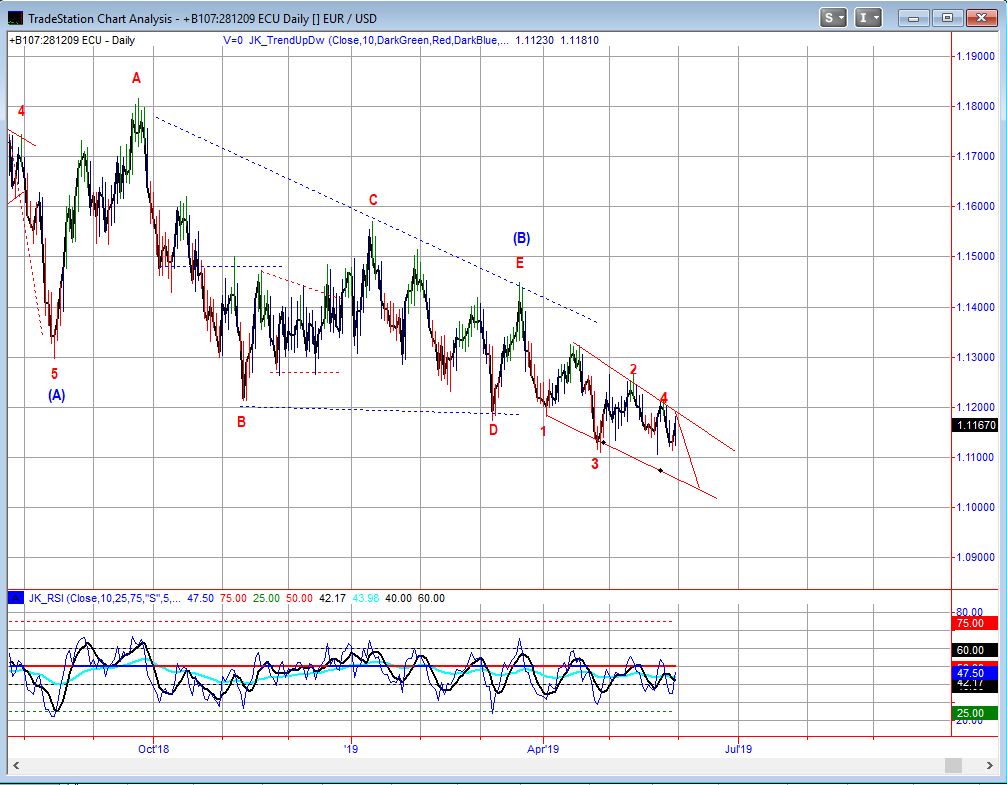This screenshot has width=1007, height=785.
Task: Click the Oct'18 date axis label
Action: coord(153,749)
